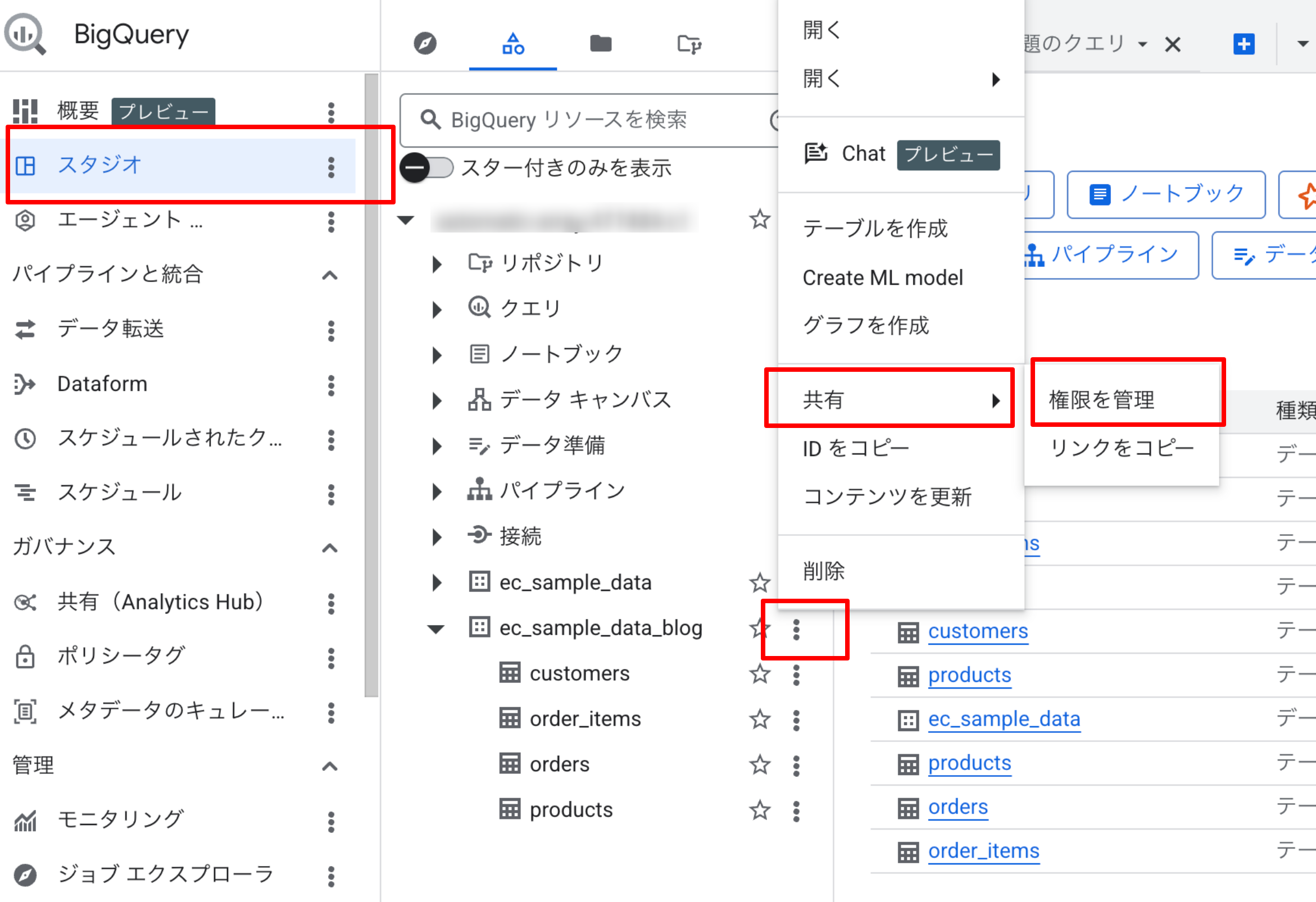Collapse the ガバナンス section
Screen dimensions: 1316x902
(330, 547)
